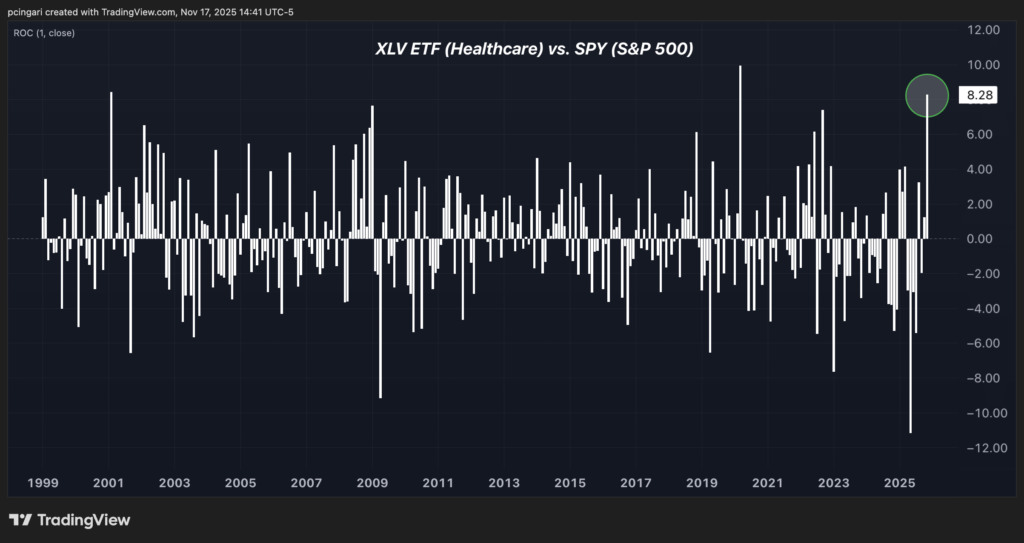Select the 1999 year label on time axis
1024x543 pixels.
pyautogui.click(x=42, y=483)
